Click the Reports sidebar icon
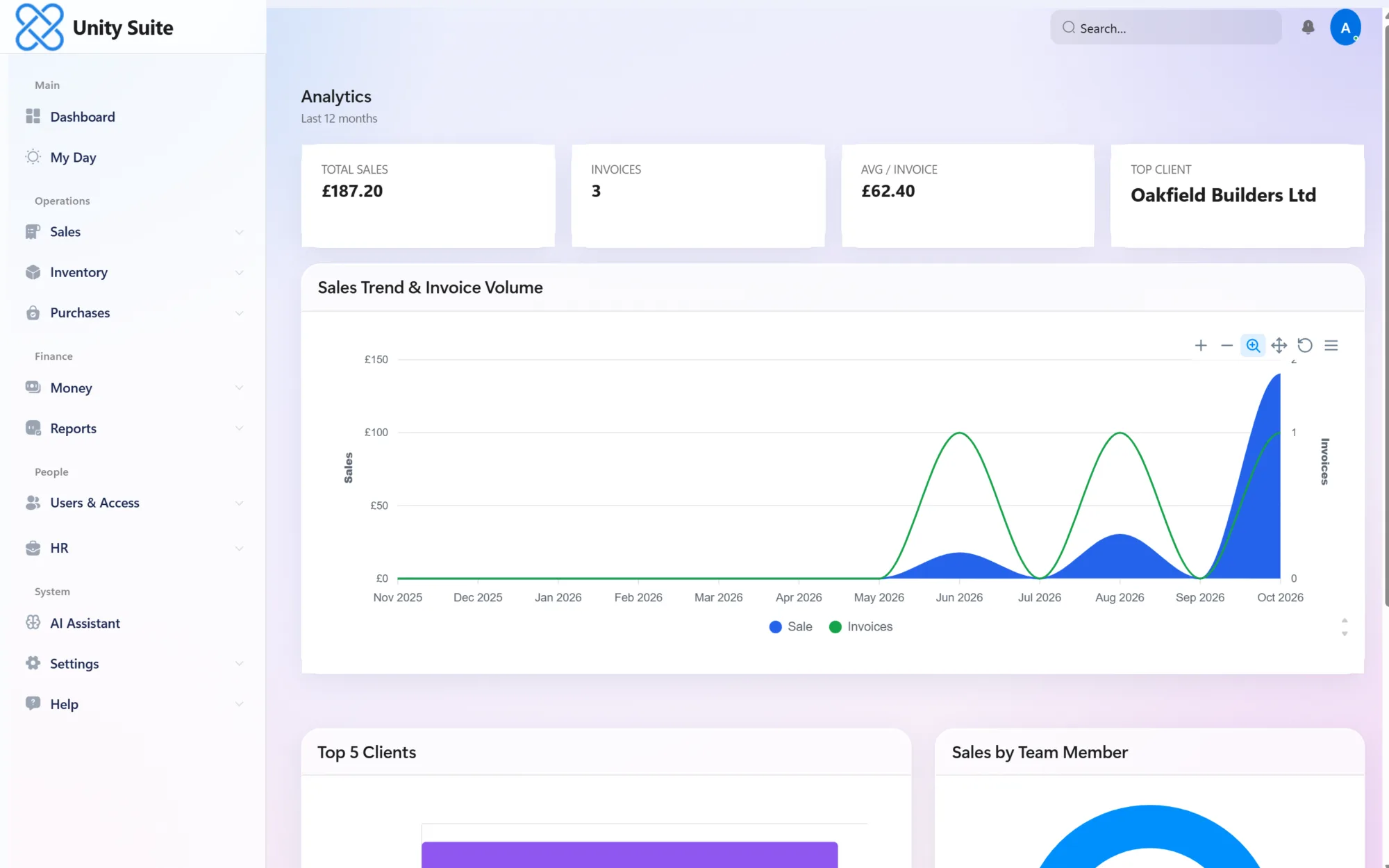Screen dimensions: 1389x868 click(33, 428)
